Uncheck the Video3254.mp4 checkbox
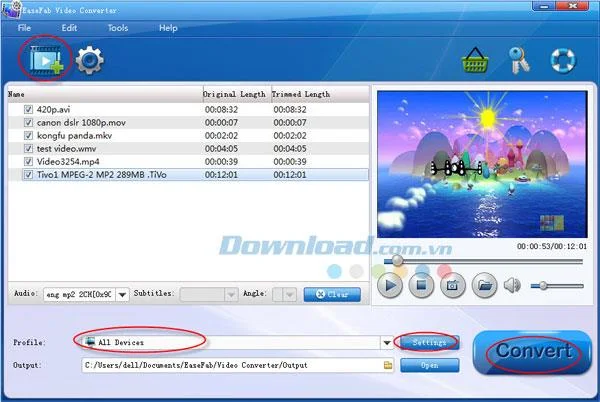This screenshot has width=600, height=402. pyautogui.click(x=28, y=161)
